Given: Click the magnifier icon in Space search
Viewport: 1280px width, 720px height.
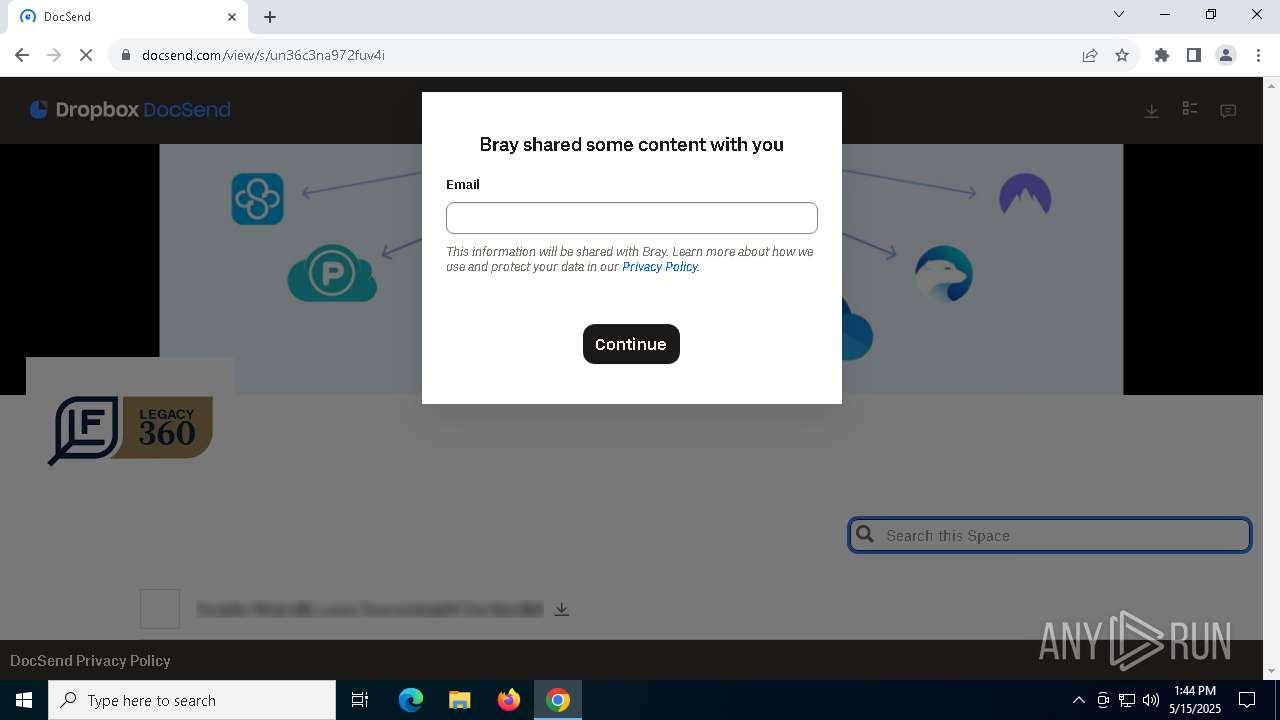Looking at the screenshot, I should pos(866,535).
